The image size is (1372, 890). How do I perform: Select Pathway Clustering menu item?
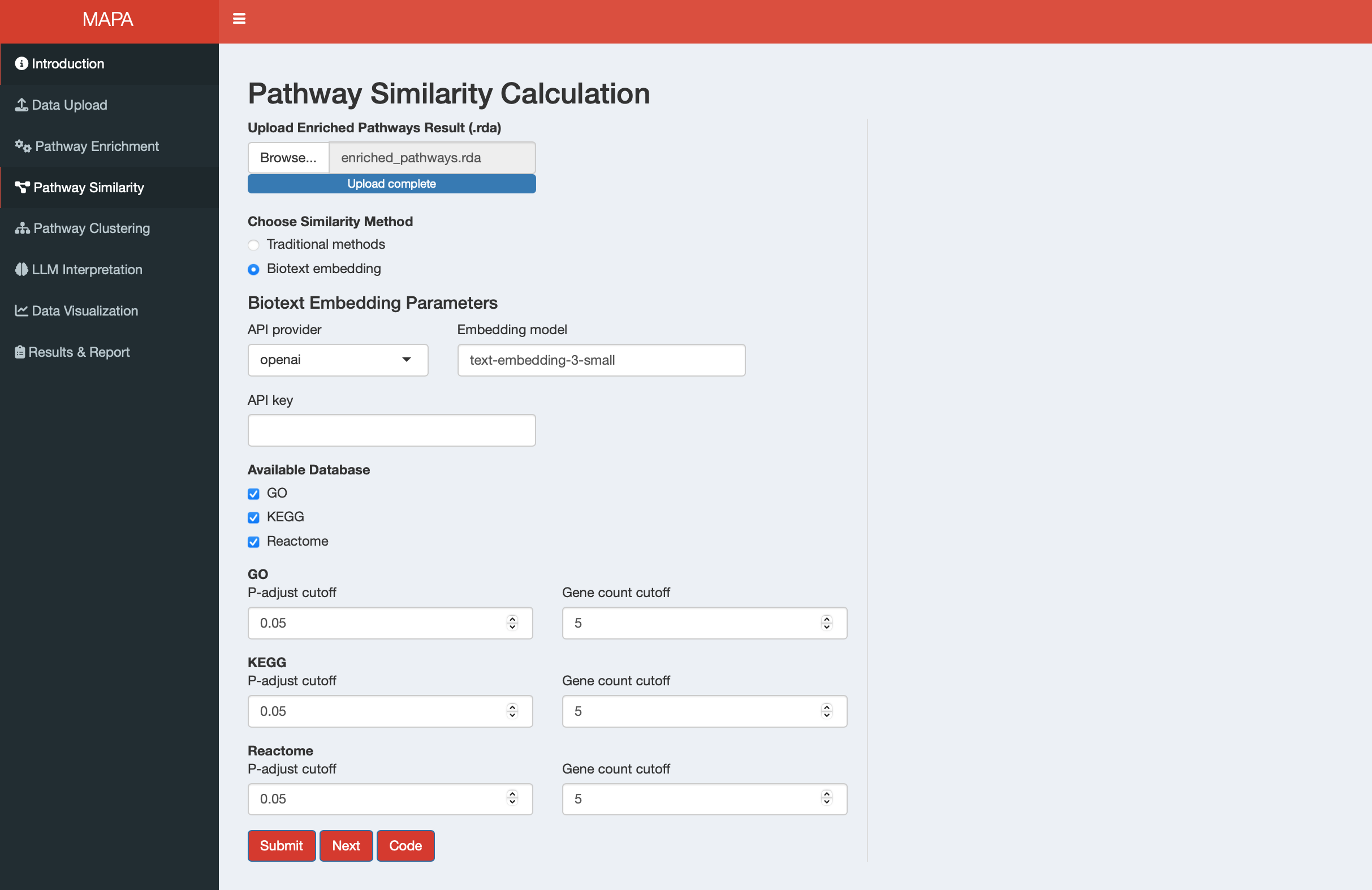110,228
